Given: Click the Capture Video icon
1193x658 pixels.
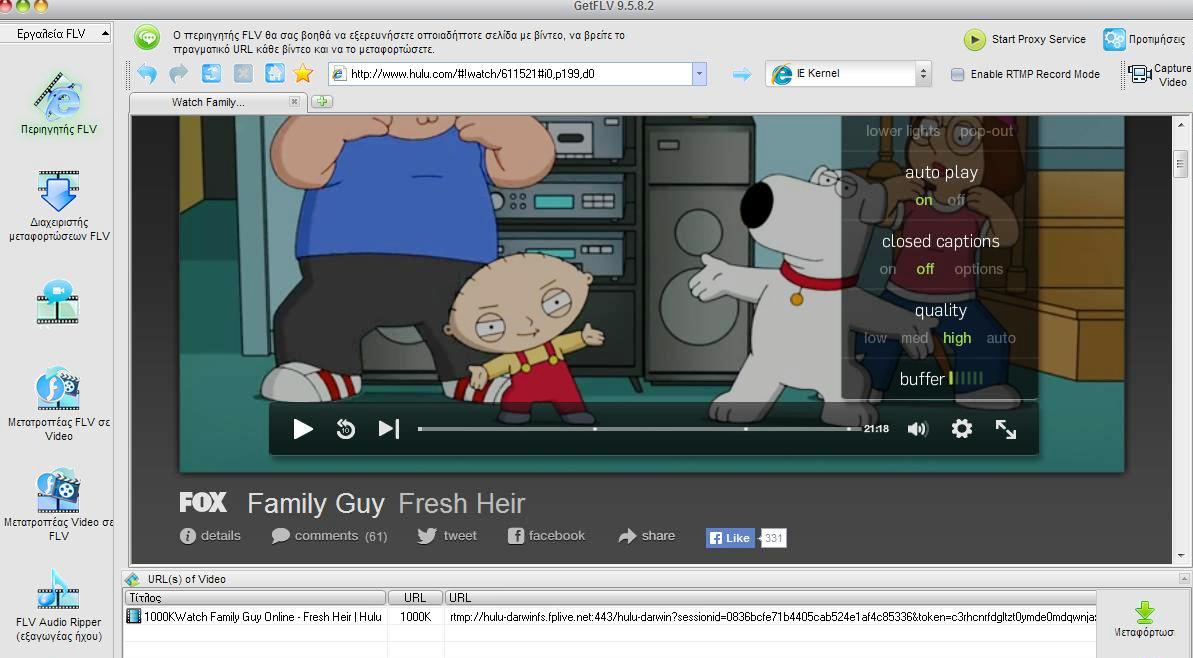Looking at the screenshot, I should click(x=1141, y=74).
